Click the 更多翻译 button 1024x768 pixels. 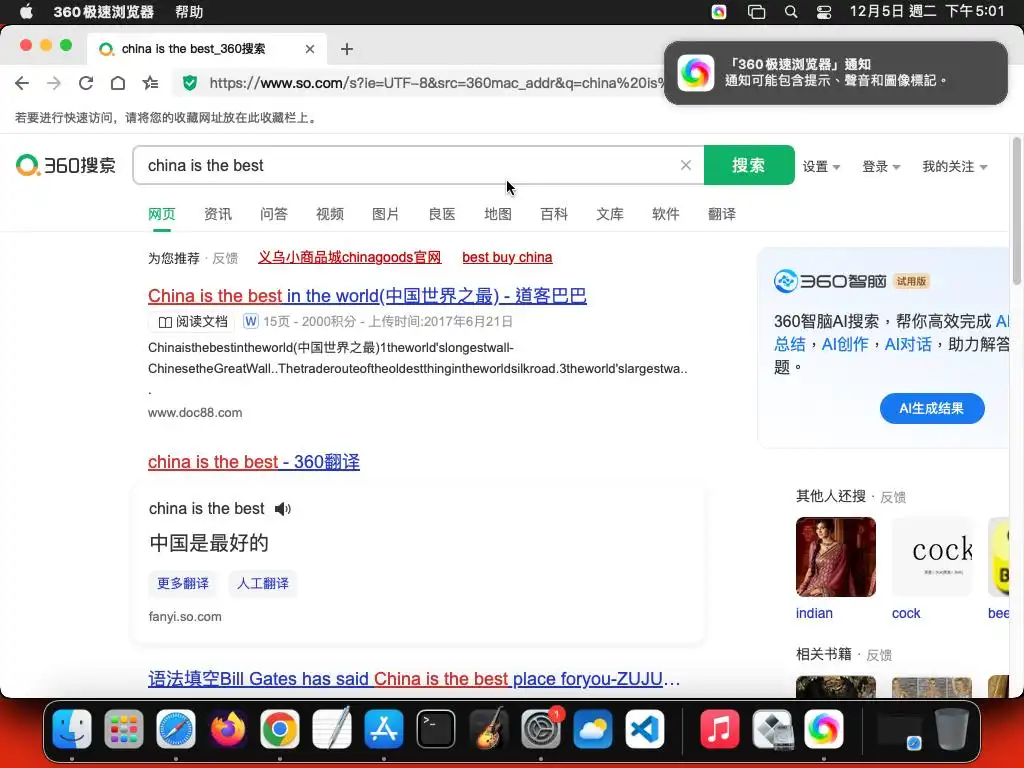tap(183, 583)
